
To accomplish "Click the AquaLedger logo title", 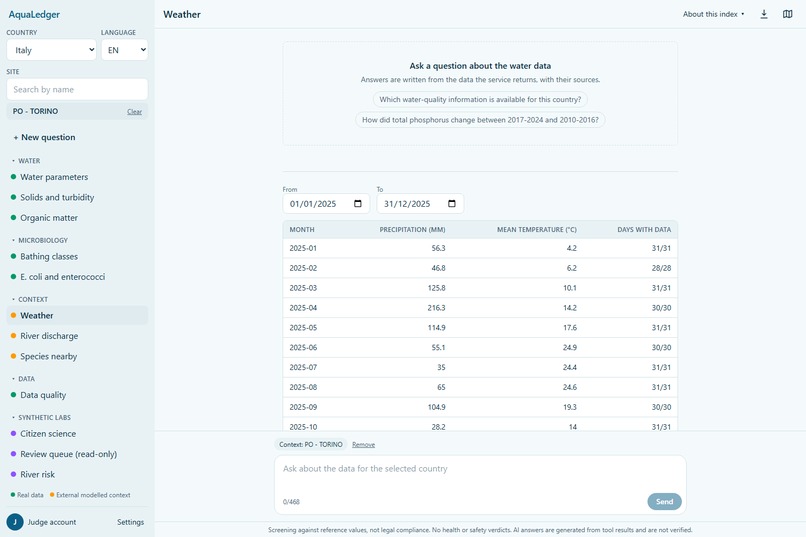I will click(34, 14).
